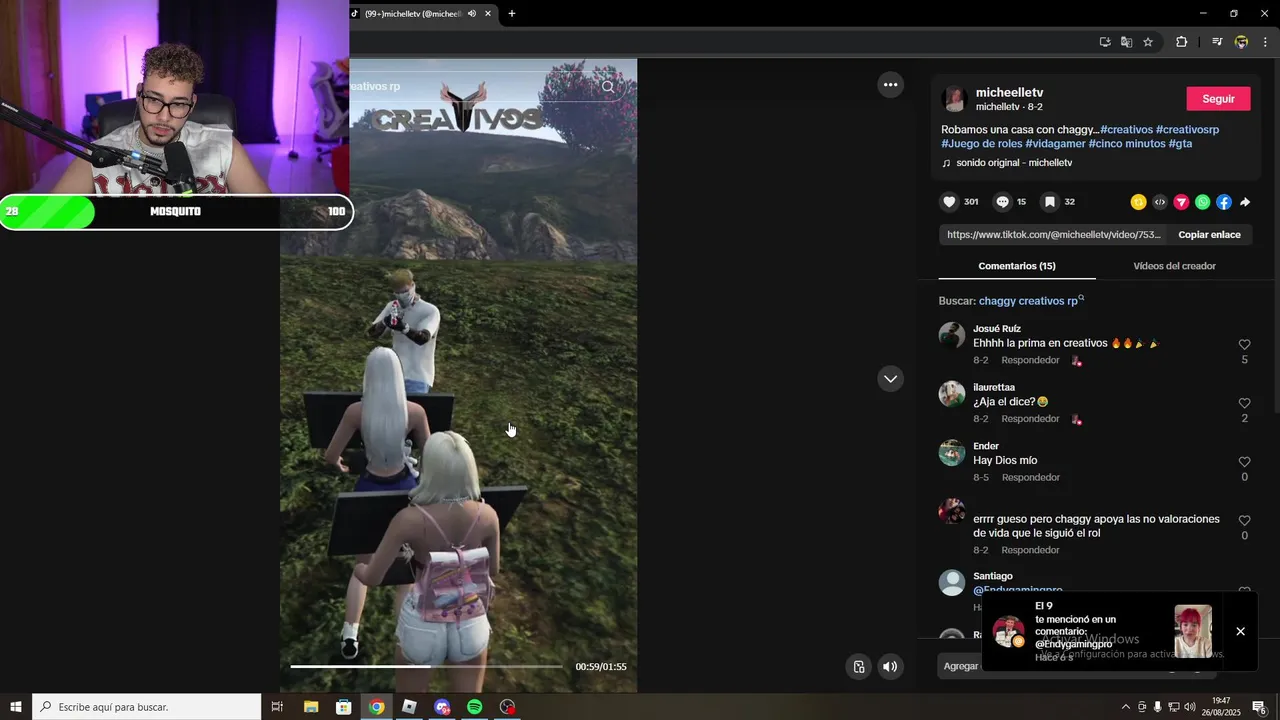The width and height of the screenshot is (1280, 720).
Task: Like ilaurettaa's comment
Action: pyautogui.click(x=1244, y=404)
